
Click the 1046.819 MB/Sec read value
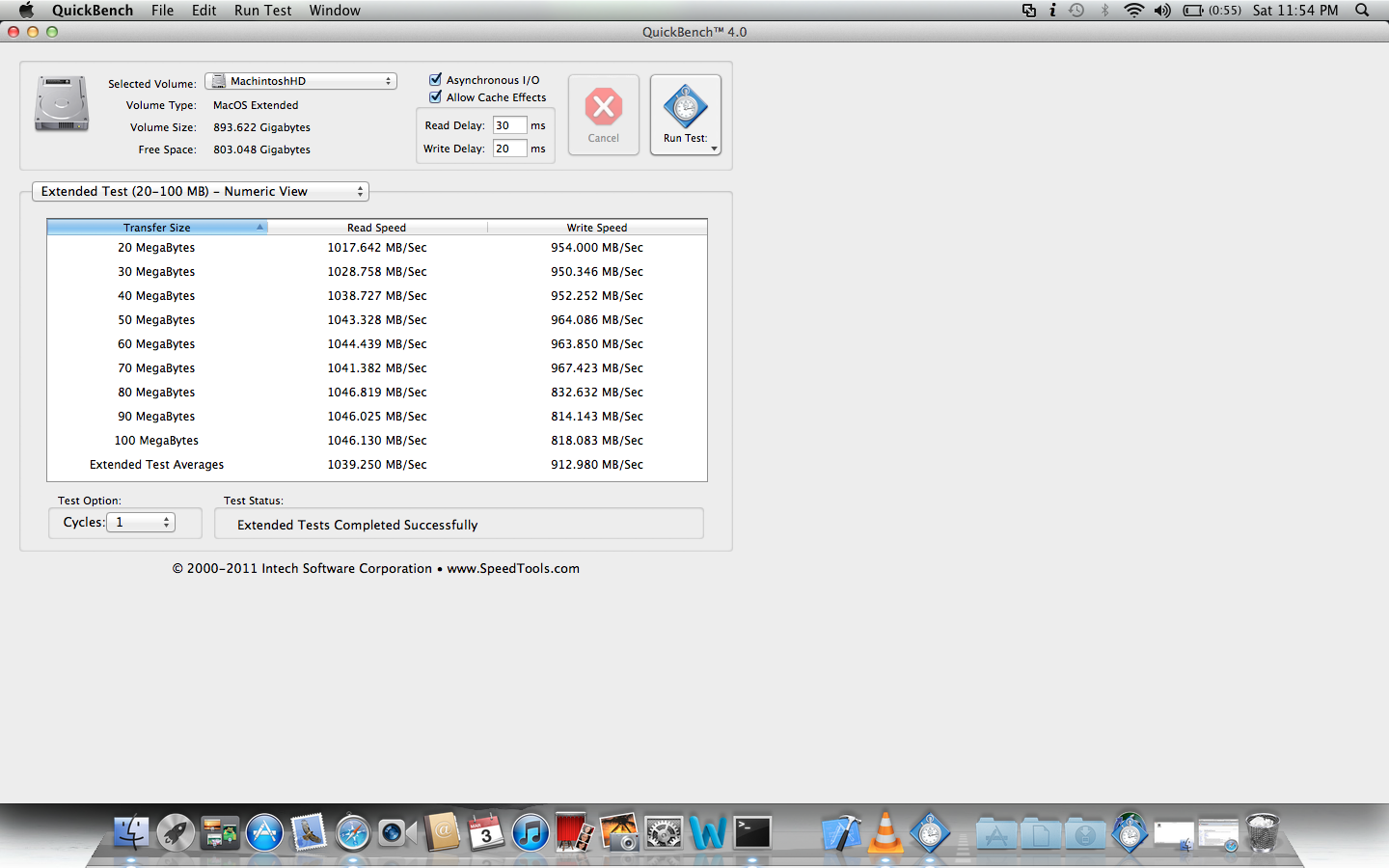tap(377, 393)
